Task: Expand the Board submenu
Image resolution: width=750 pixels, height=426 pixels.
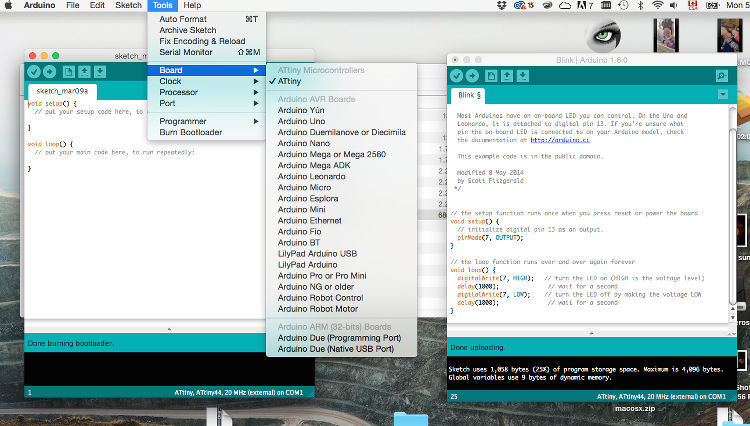Action: pyautogui.click(x=207, y=70)
